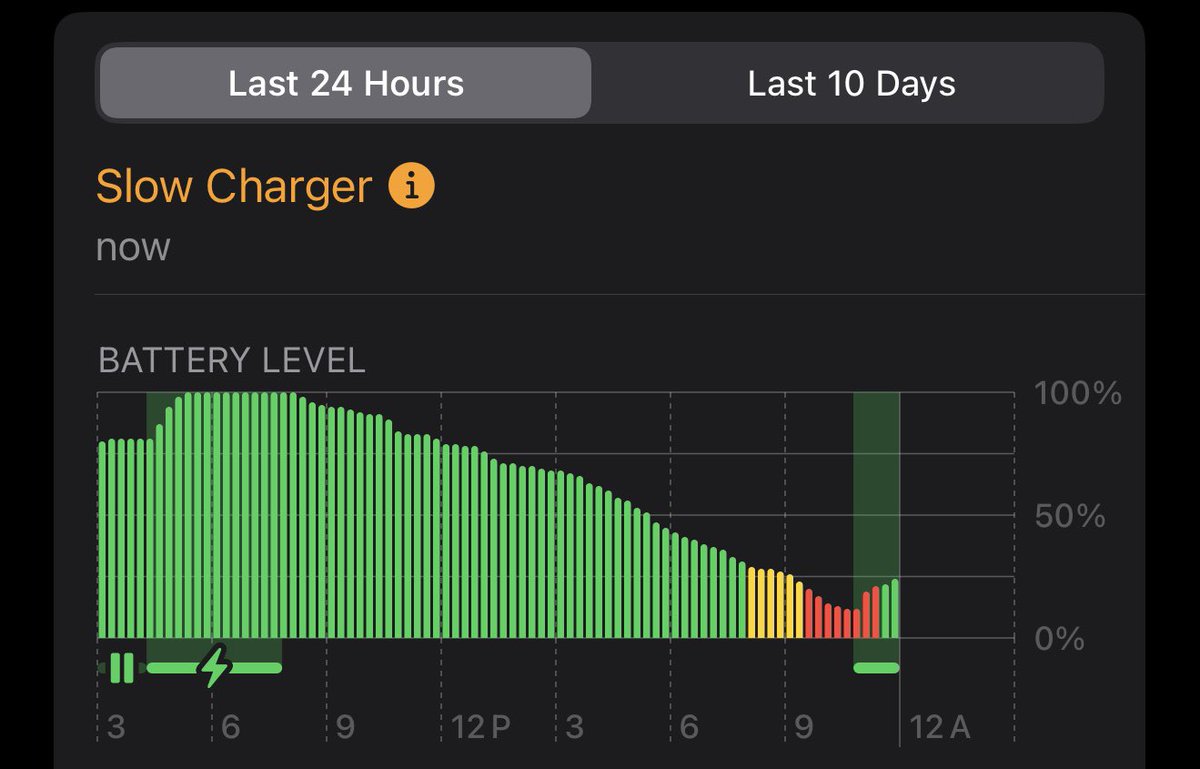
Task: Tap the 'now' status text
Action: coord(133,247)
